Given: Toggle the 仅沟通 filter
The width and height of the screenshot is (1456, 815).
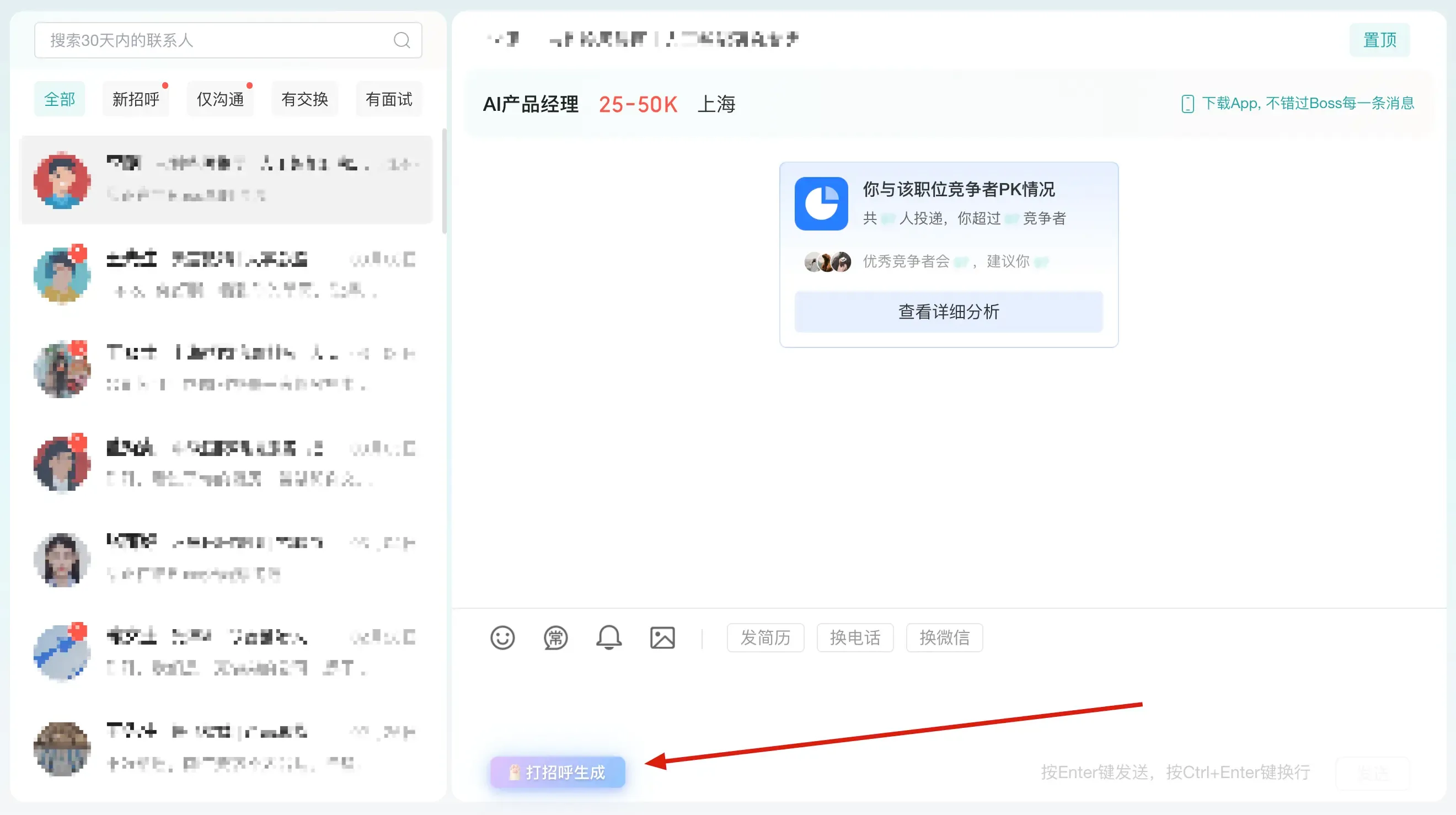Looking at the screenshot, I should click(x=220, y=98).
